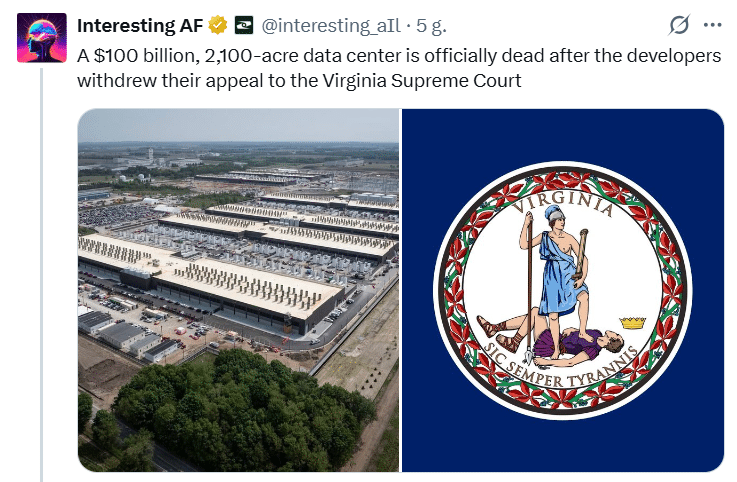Image resolution: width=737 pixels, height=482 pixels.
Task: Open the three-dot more options menu
Action: pyautogui.click(x=713, y=25)
